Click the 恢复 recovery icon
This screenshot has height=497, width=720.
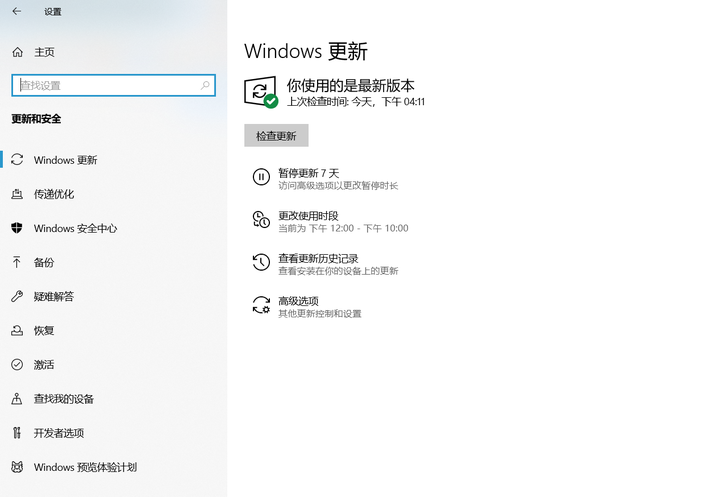[x=17, y=330]
